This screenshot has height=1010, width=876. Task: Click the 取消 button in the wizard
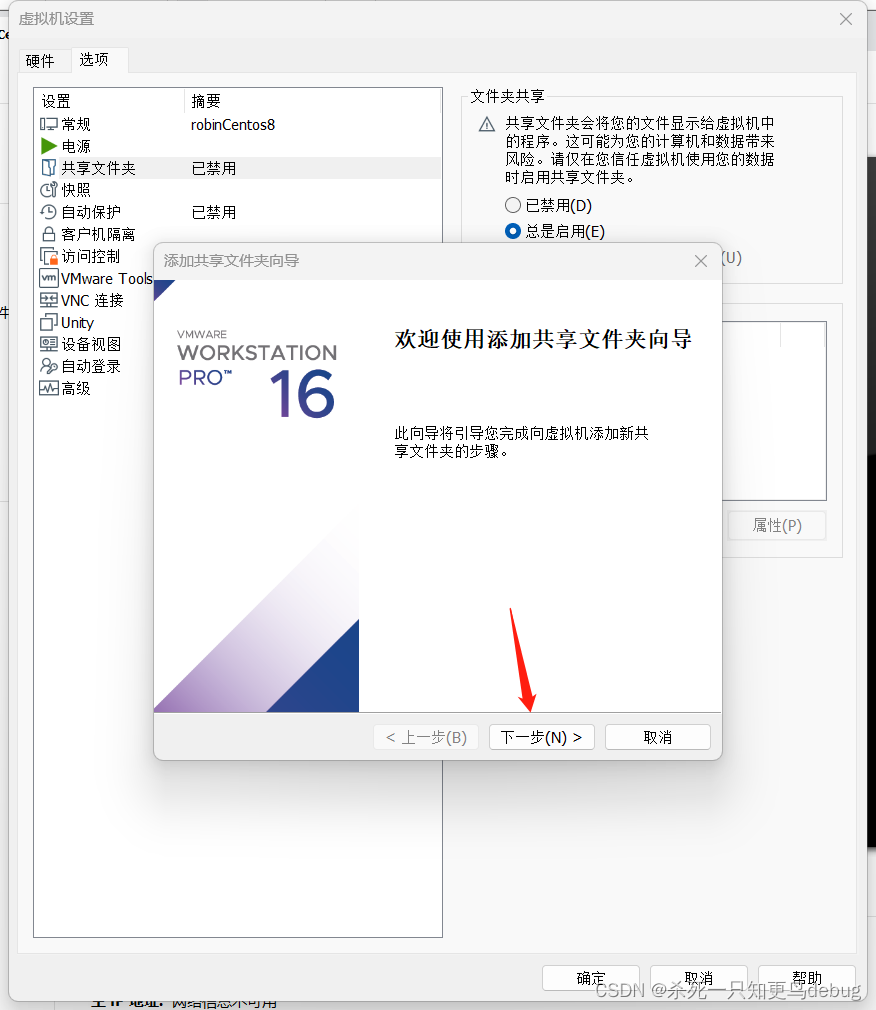(x=657, y=737)
